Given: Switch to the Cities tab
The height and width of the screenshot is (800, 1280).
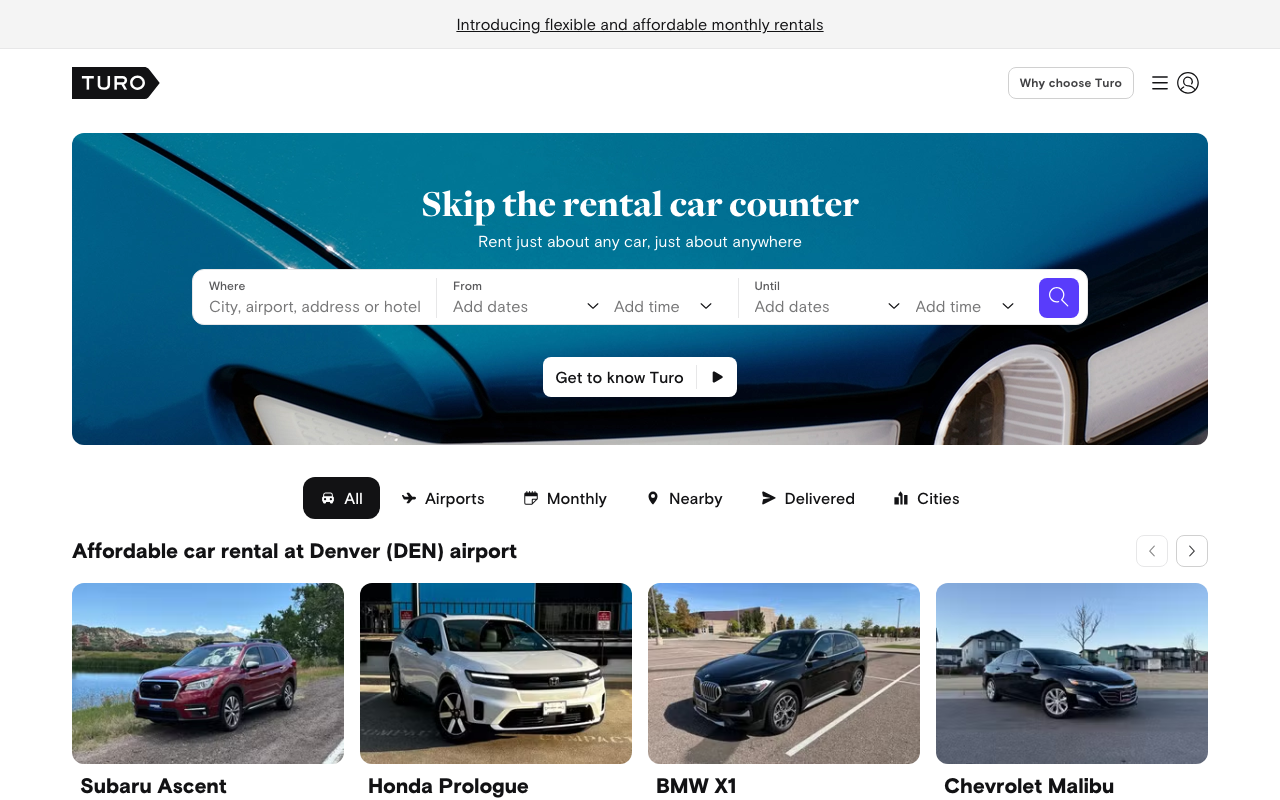Looking at the screenshot, I should [926, 498].
